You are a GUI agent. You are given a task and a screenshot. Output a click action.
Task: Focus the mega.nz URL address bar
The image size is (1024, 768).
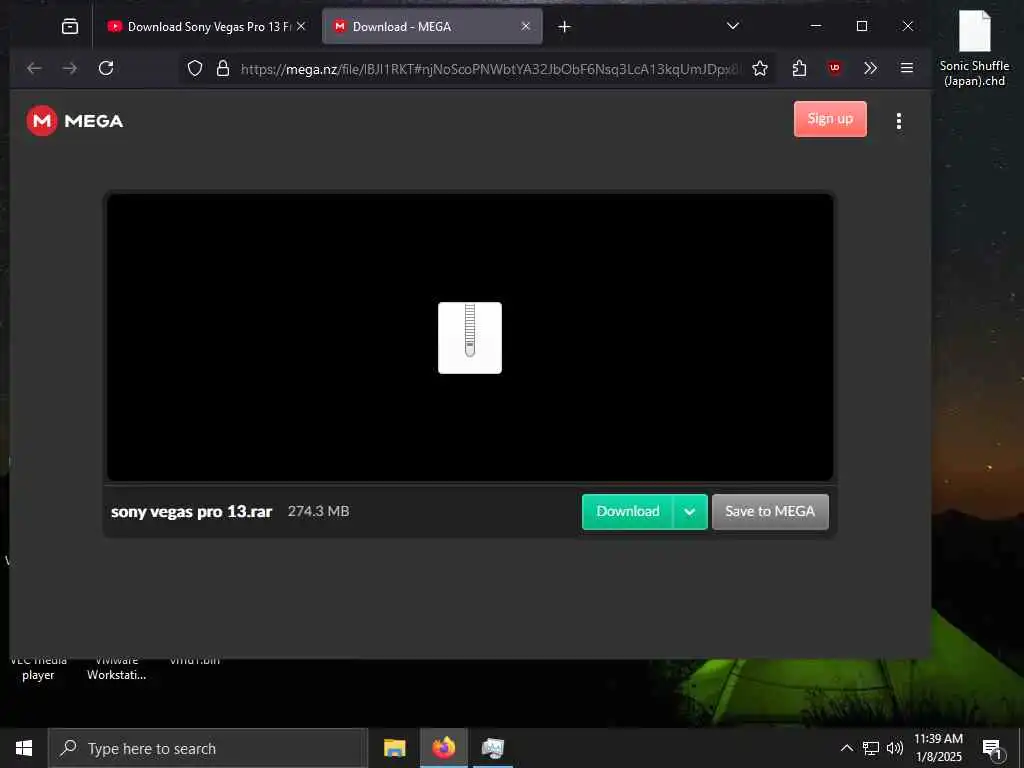(x=490, y=69)
